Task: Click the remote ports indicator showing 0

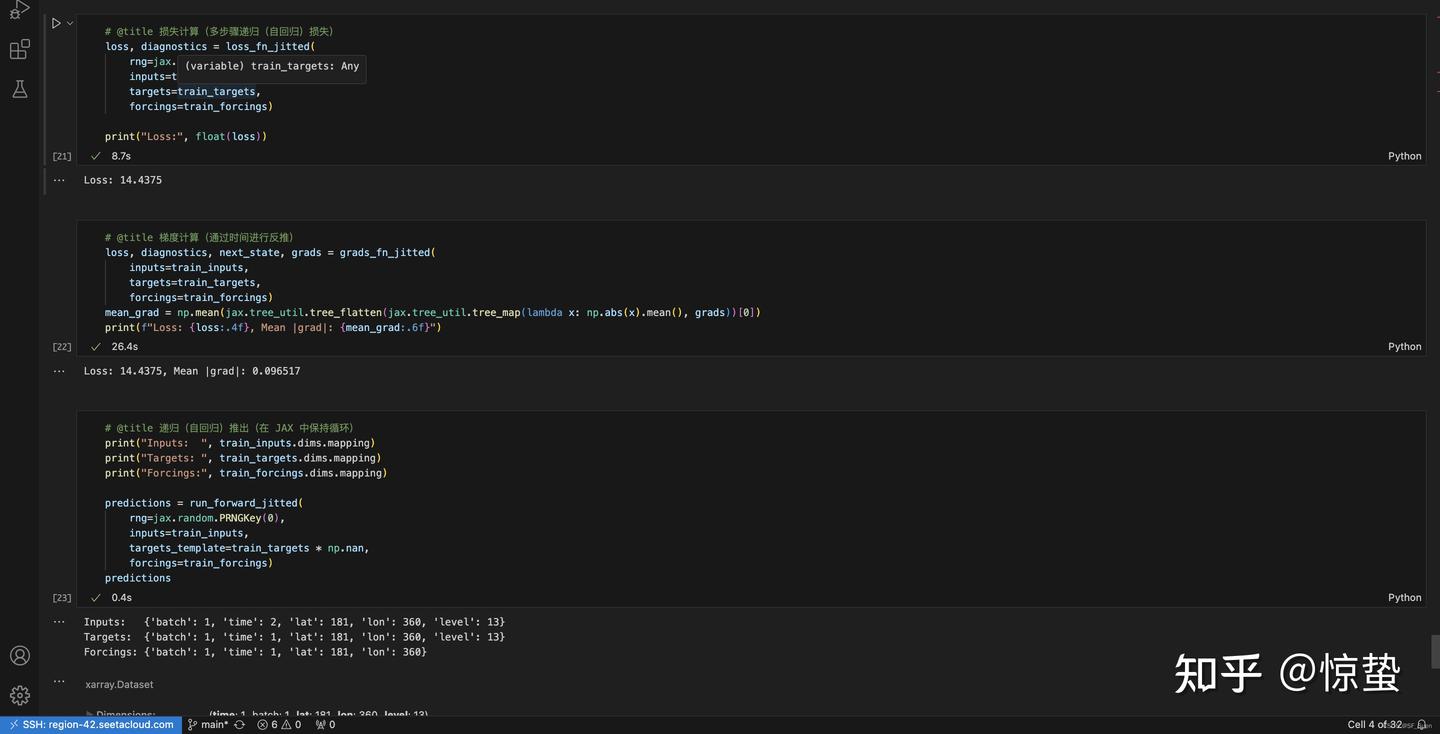Action: tap(328, 723)
